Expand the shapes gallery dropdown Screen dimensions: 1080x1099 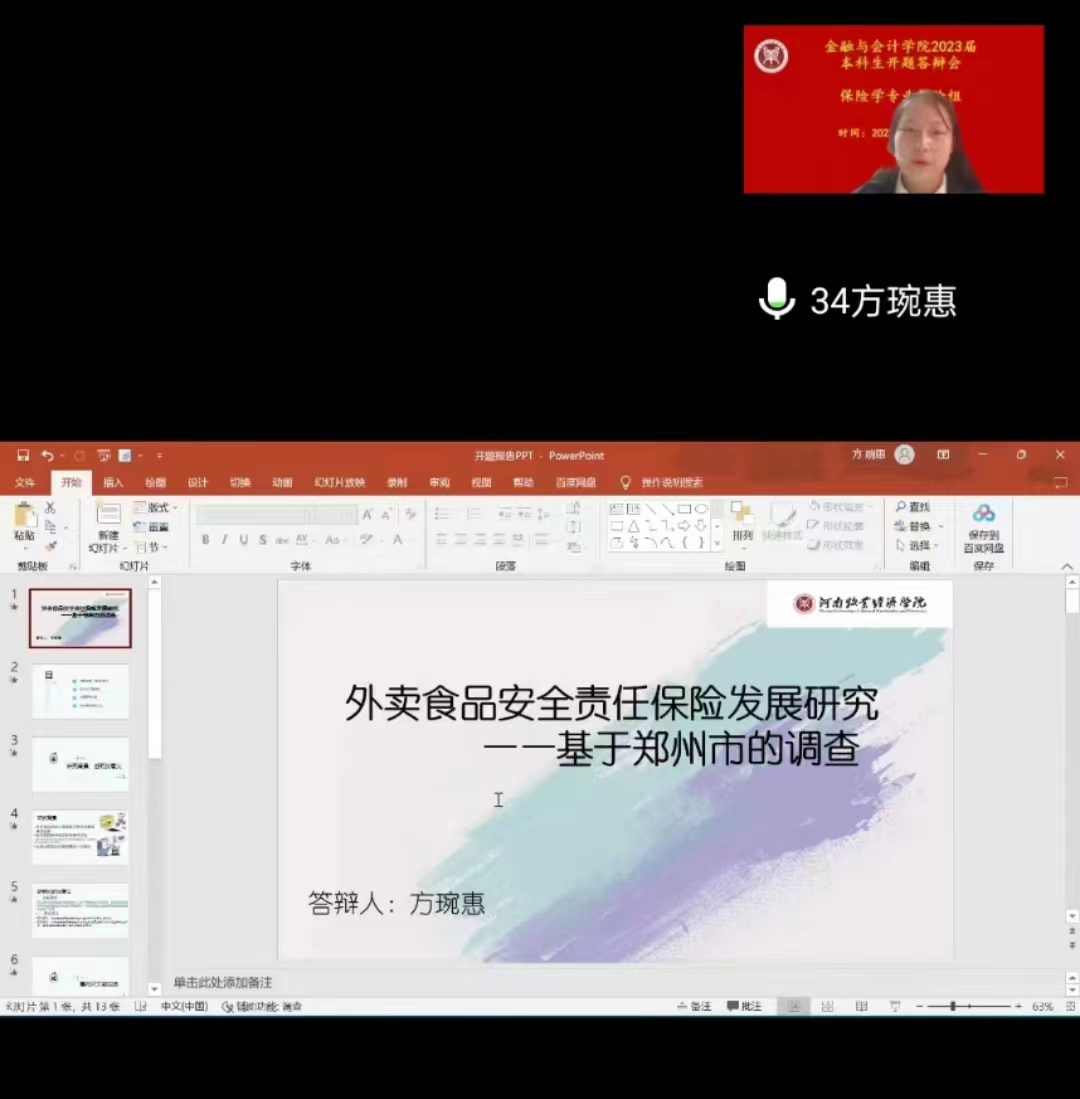(717, 543)
